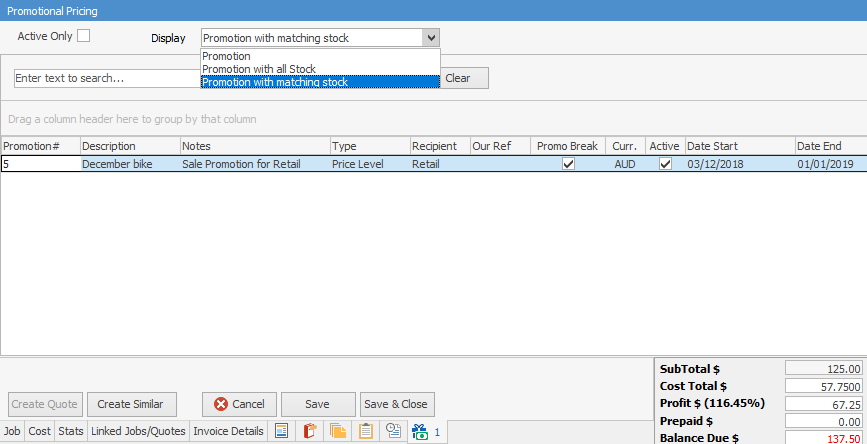
Task: Select the promotion number 5 cell
Action: click(40, 164)
